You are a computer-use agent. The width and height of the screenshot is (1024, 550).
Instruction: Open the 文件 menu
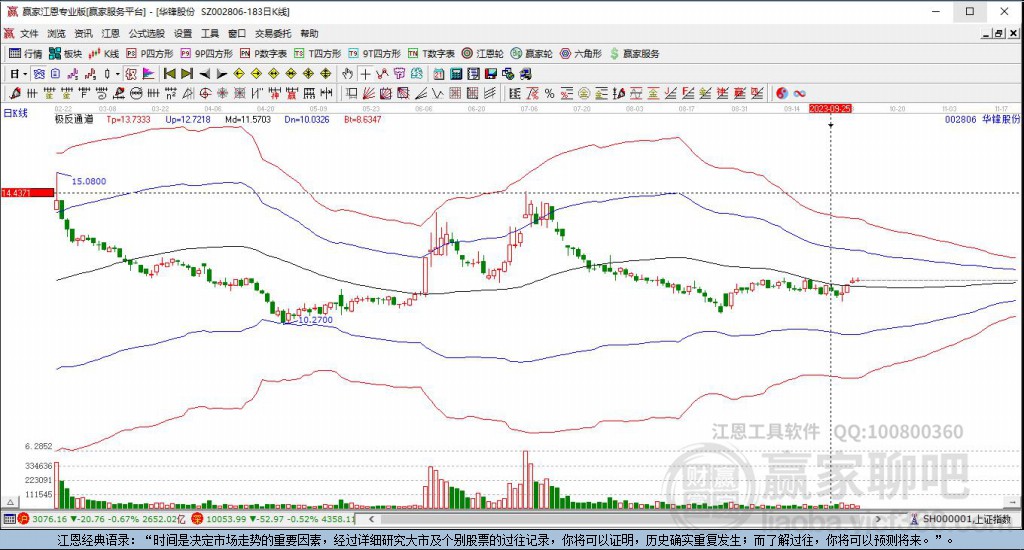(x=29, y=33)
